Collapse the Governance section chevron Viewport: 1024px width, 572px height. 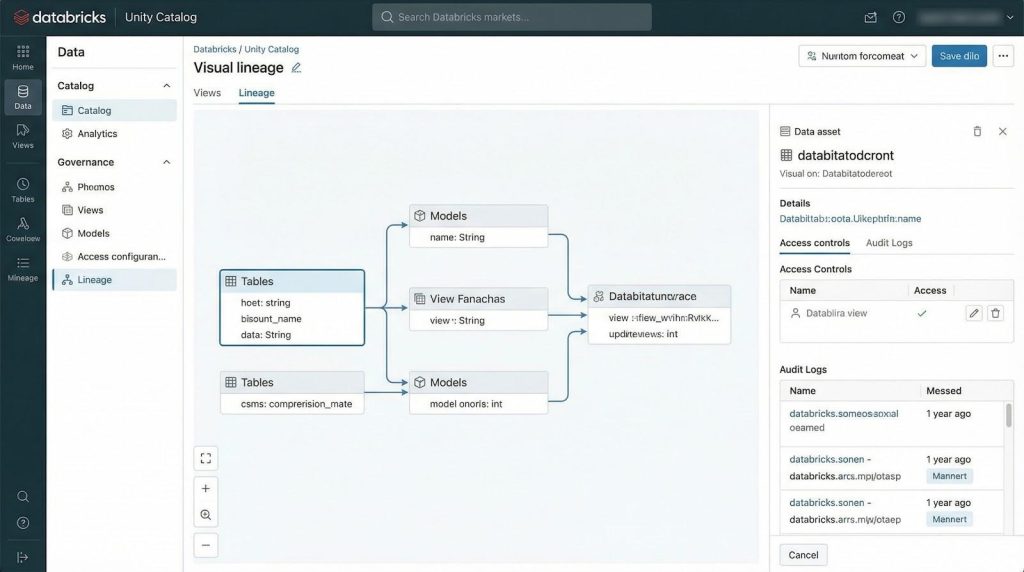click(x=167, y=162)
